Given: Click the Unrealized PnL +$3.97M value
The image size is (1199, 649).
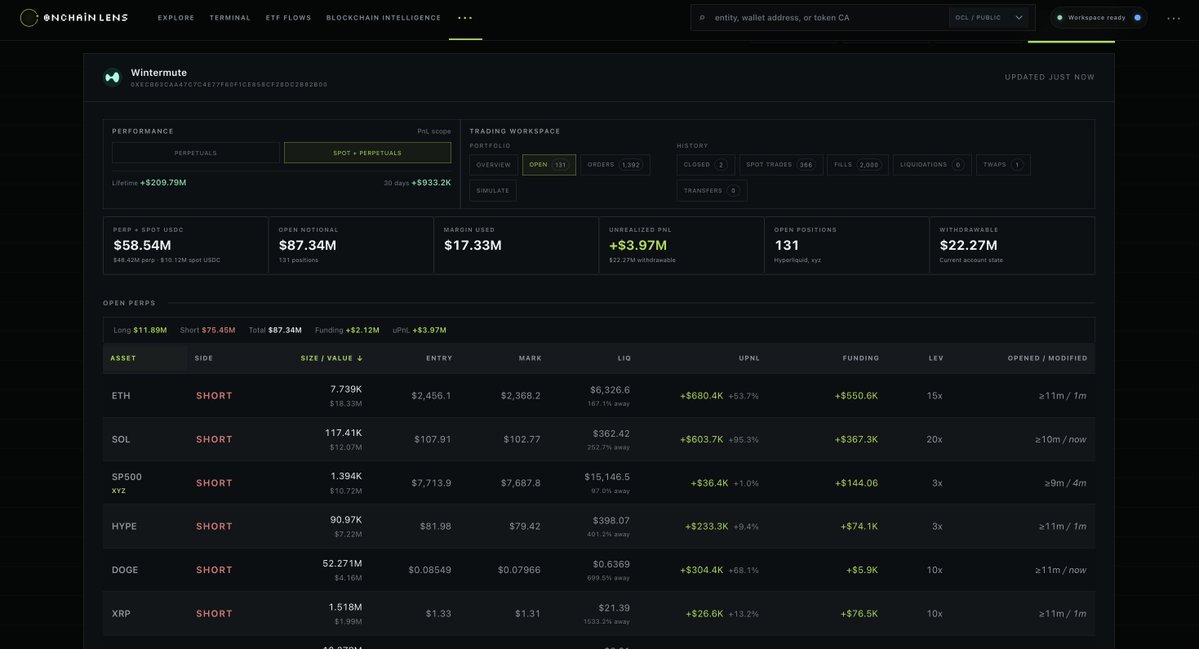Looking at the screenshot, I should 638,245.
